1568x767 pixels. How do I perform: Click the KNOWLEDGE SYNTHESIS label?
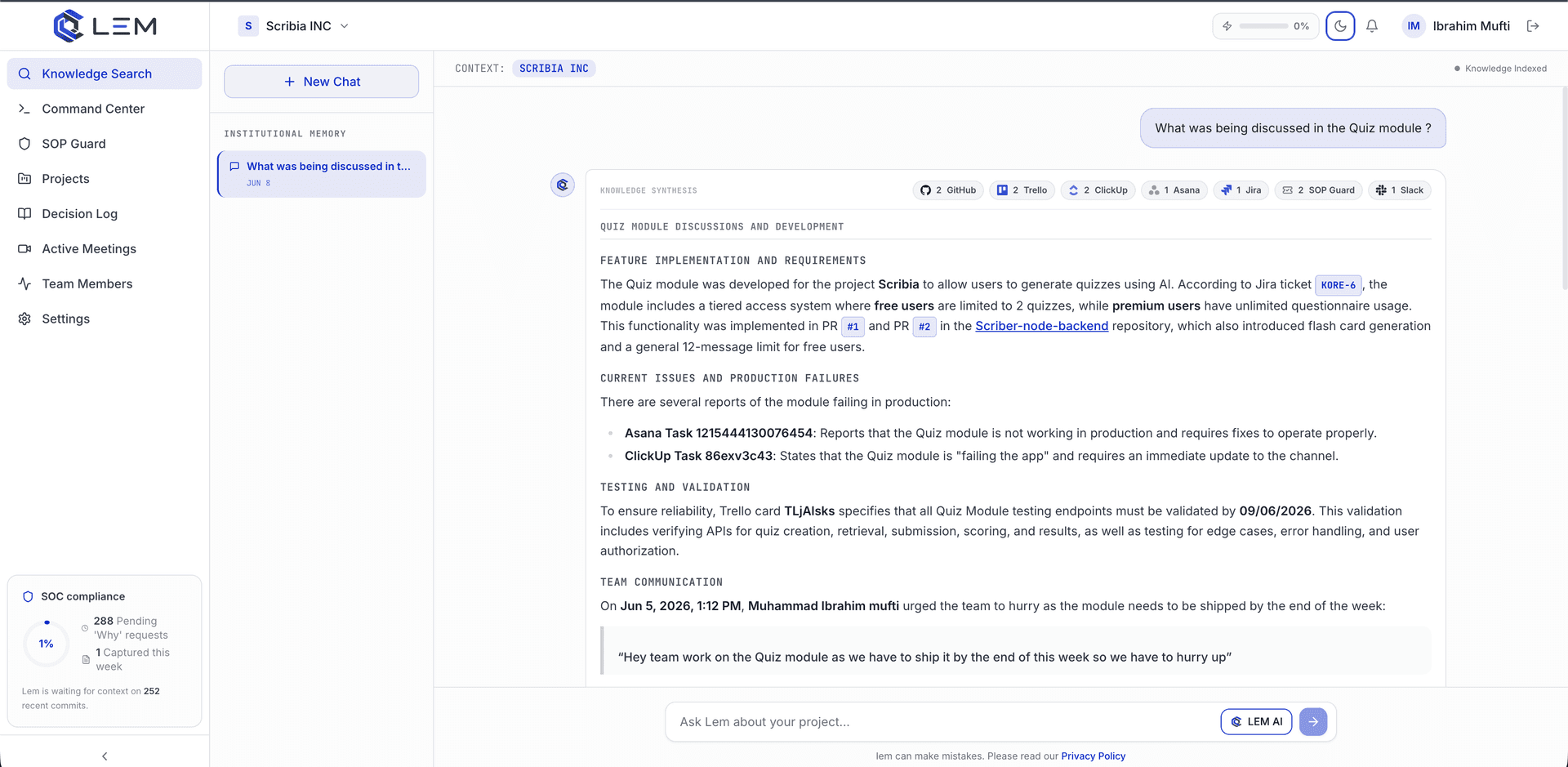pyautogui.click(x=648, y=190)
